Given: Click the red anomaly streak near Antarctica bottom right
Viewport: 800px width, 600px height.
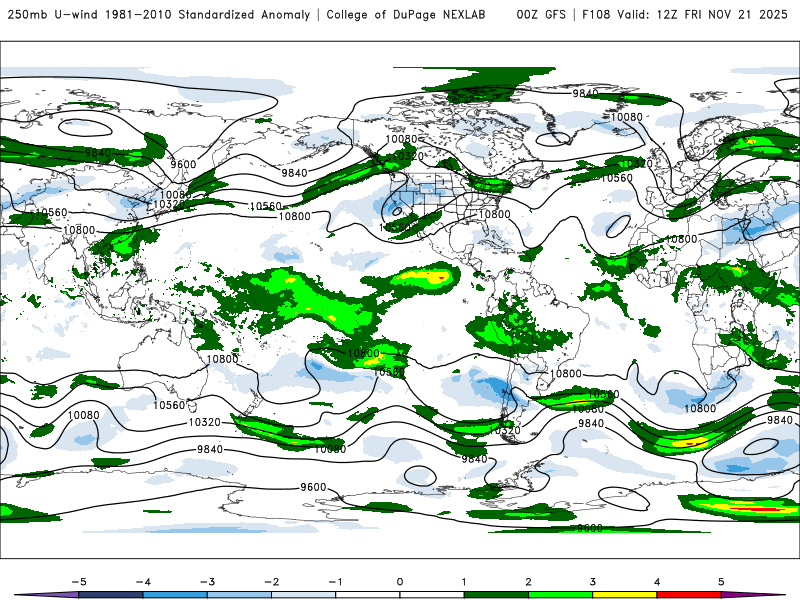Looking at the screenshot, I should [x=759, y=509].
